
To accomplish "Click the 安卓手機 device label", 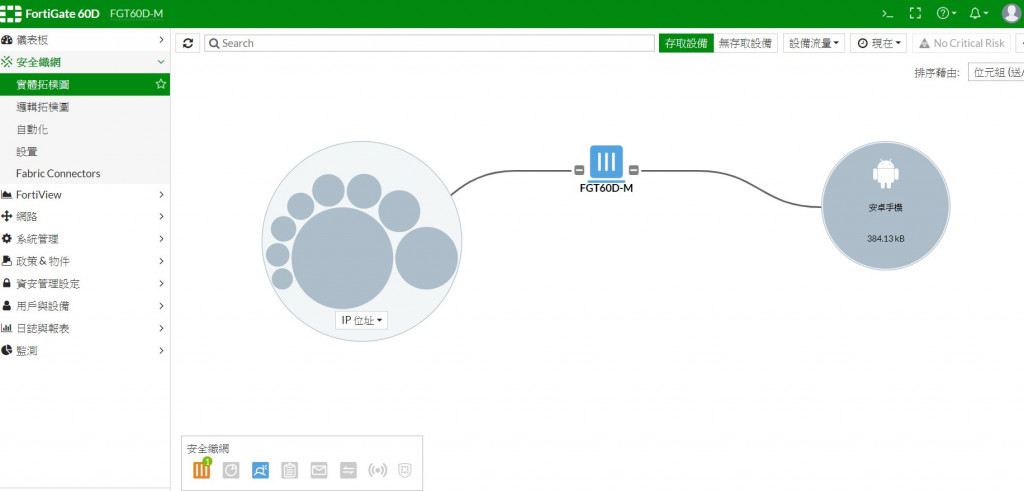I will coord(886,207).
